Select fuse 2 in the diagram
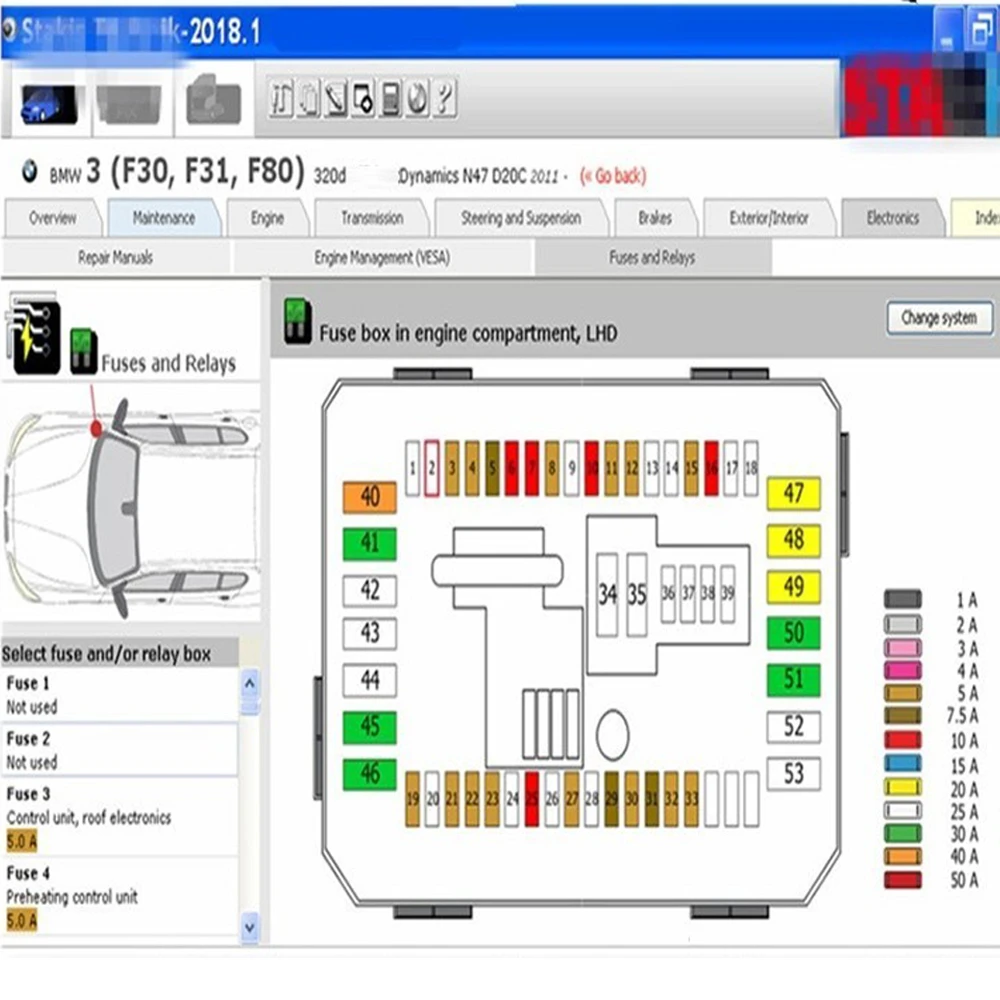The height and width of the screenshot is (1000, 1000). pyautogui.click(x=430, y=466)
